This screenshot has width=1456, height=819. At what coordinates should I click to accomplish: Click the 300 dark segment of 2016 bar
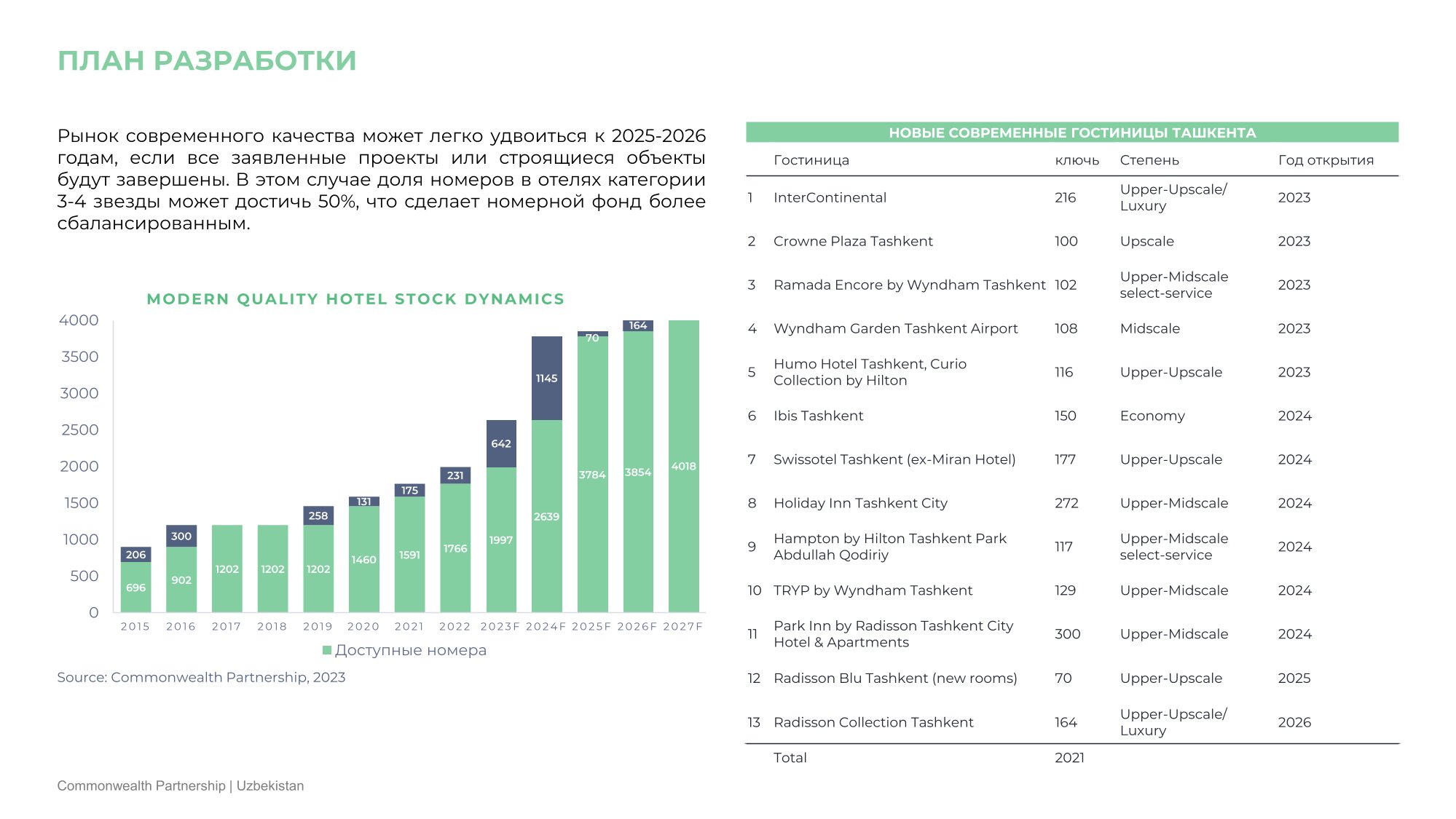click(x=181, y=536)
